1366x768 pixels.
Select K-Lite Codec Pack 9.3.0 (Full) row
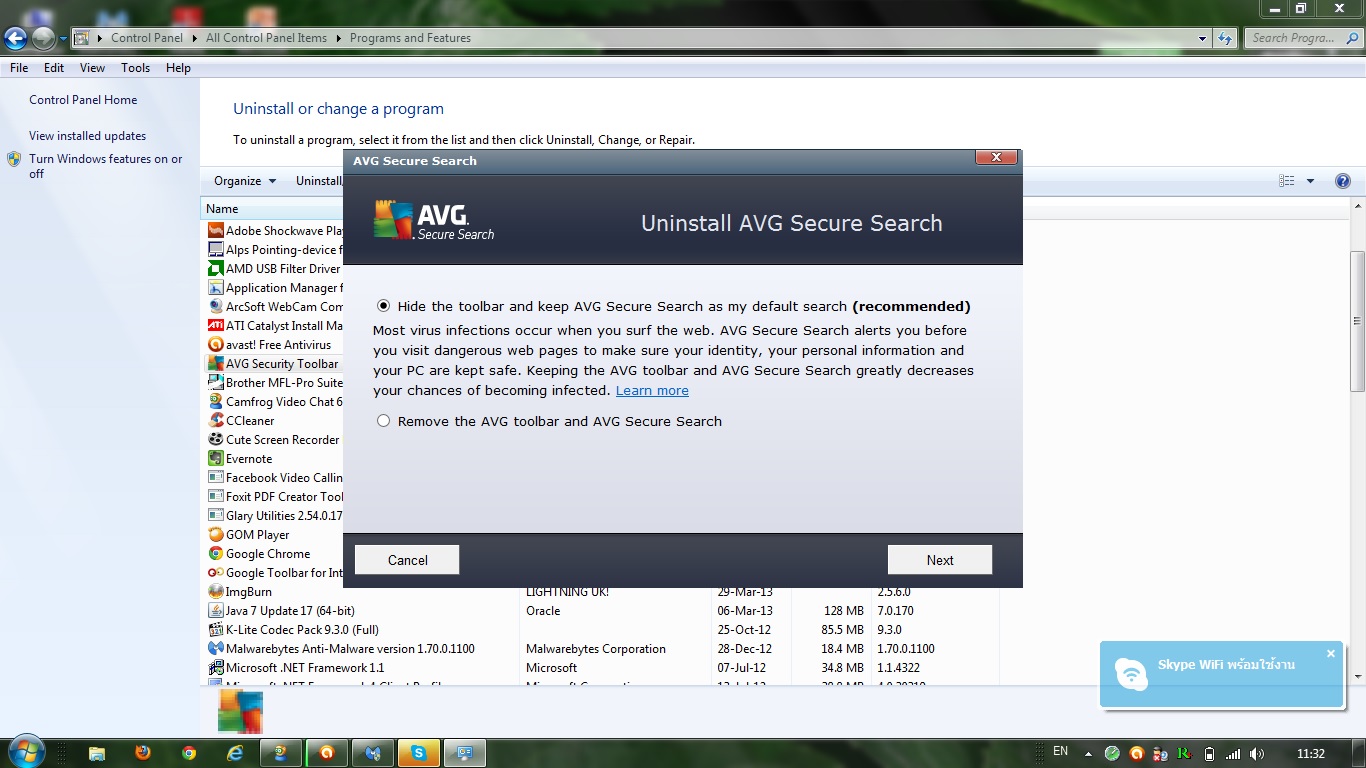click(601, 630)
